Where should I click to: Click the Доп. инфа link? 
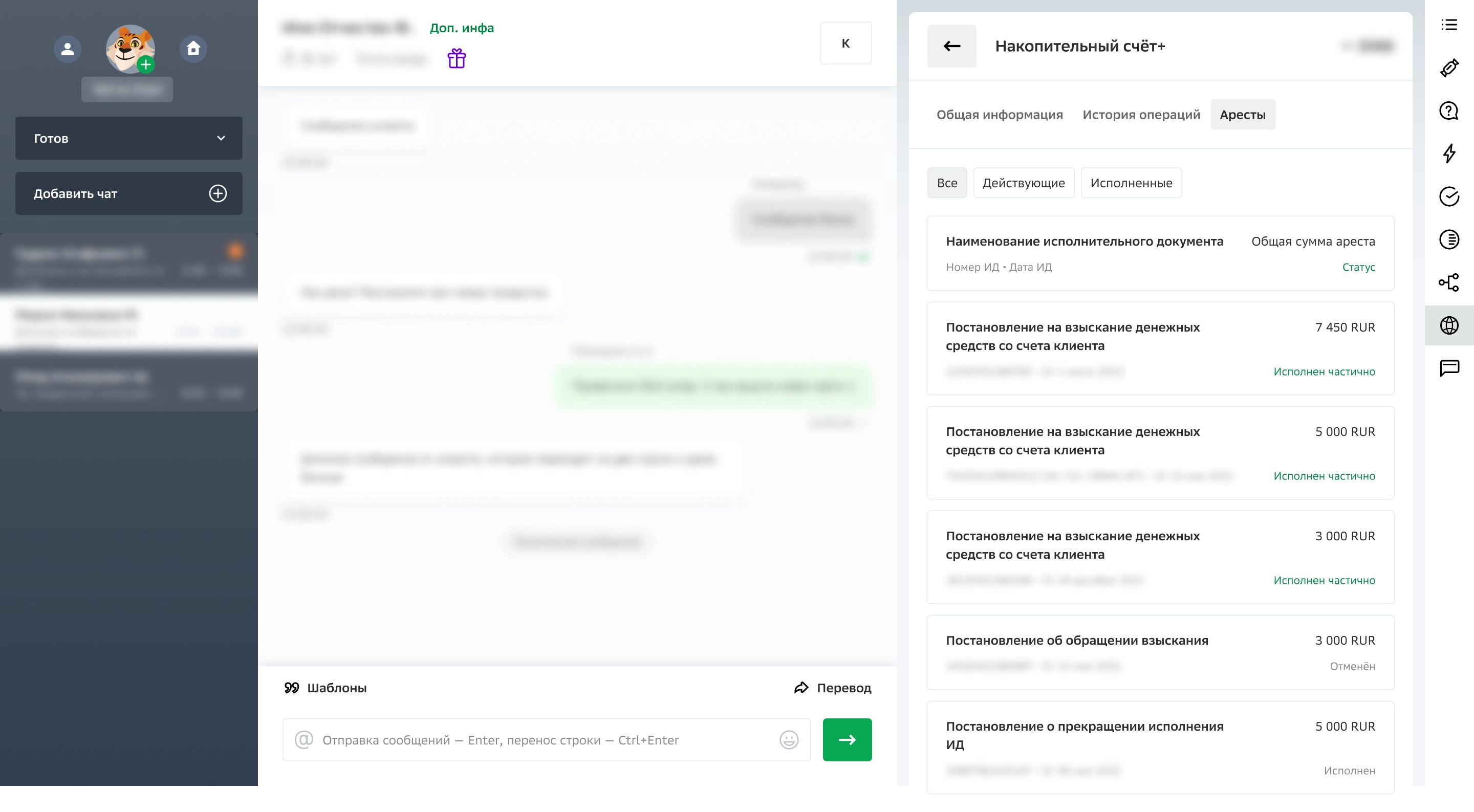(x=462, y=28)
